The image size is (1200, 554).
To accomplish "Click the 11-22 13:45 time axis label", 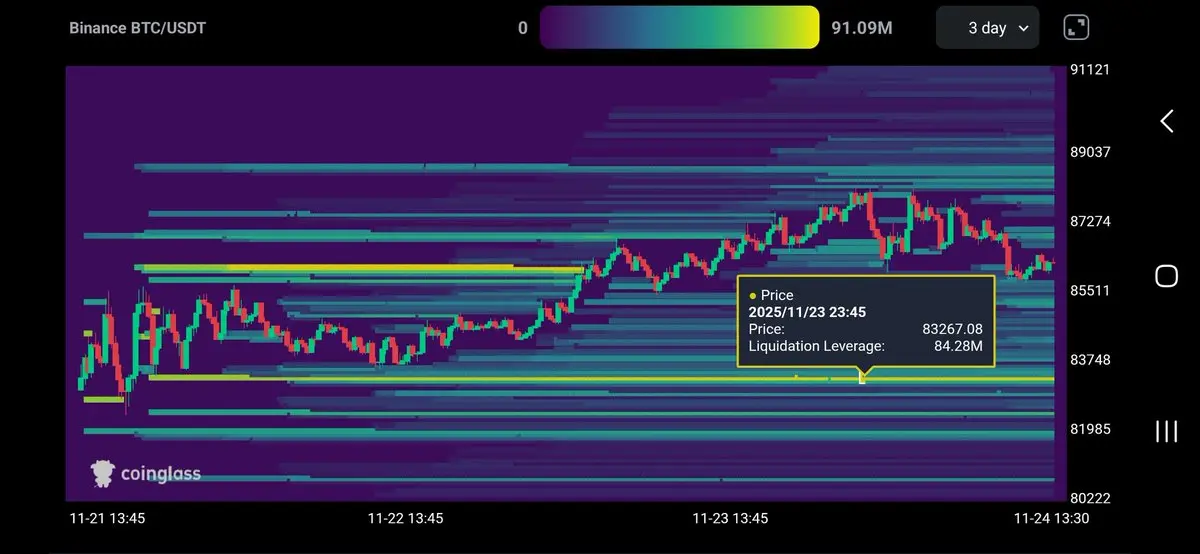I will [x=405, y=519].
